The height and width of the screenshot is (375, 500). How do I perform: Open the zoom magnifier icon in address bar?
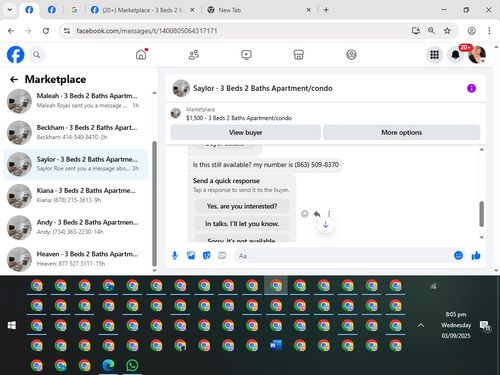point(431,31)
